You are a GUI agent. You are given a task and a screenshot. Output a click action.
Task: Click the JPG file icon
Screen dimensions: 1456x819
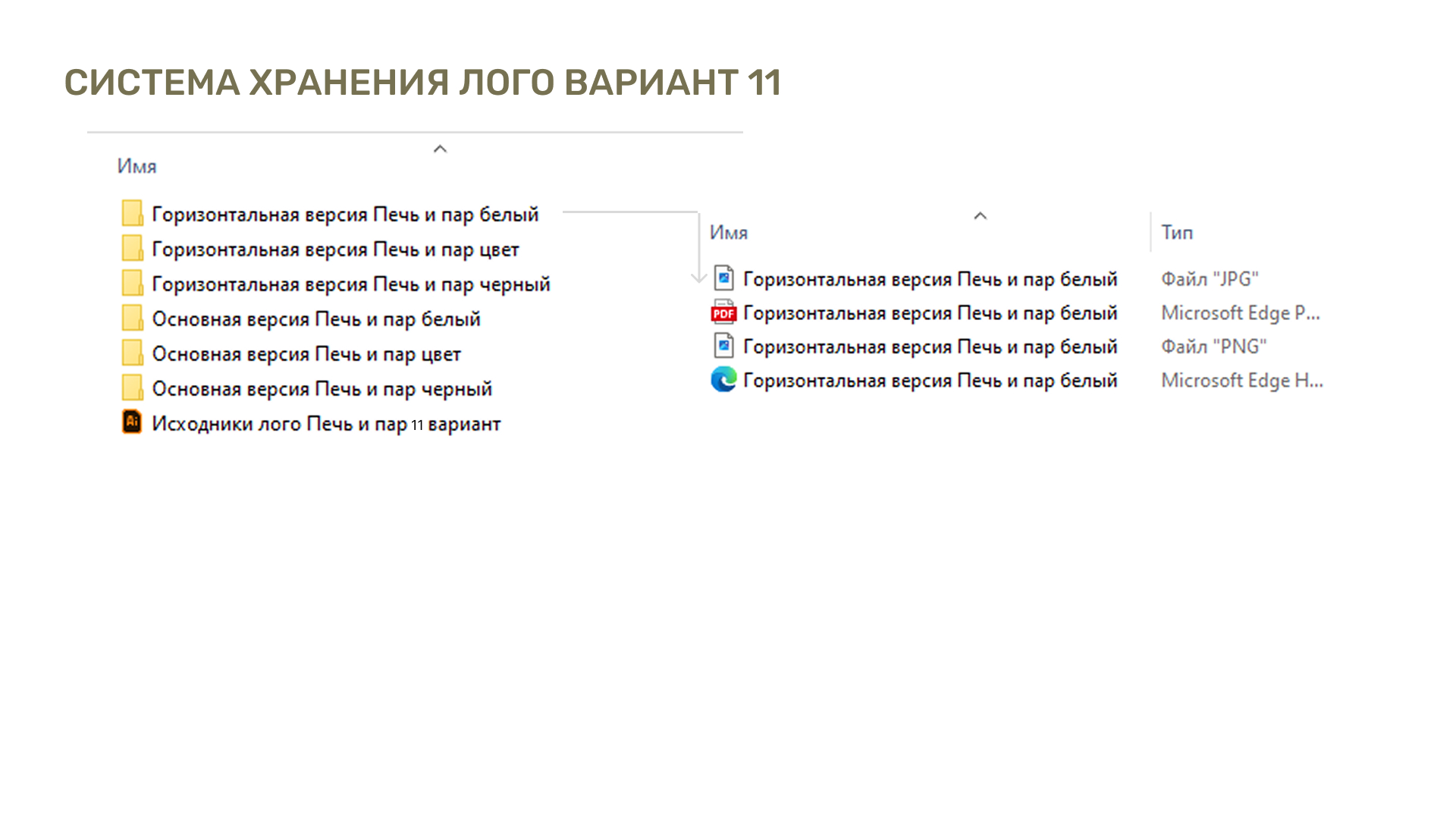click(723, 278)
